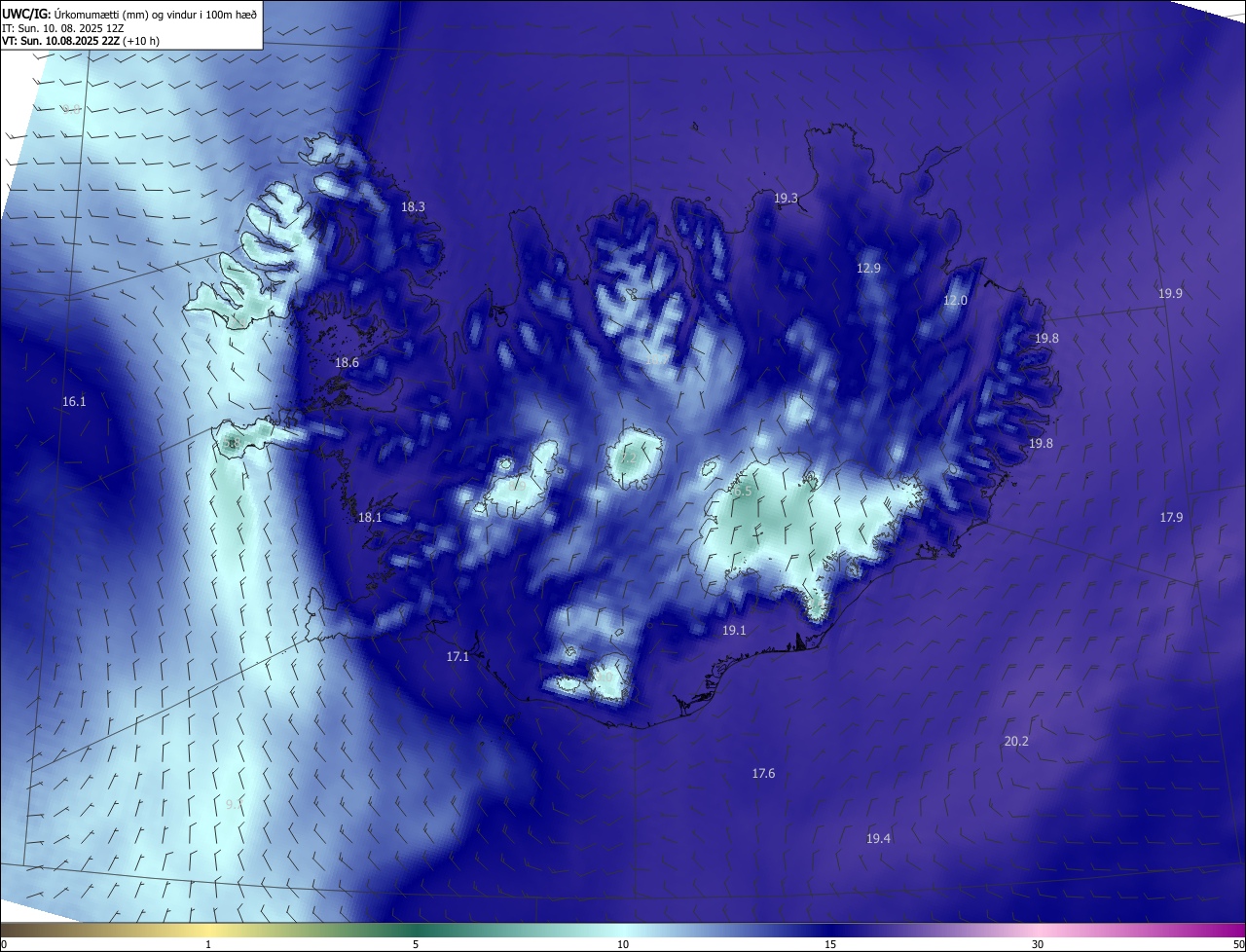Viewport: 1246px width, 952px height.
Task: Select the valid time line 'VT: Sun. 10.08.2025 22Z (+10 h)'
Action: pyautogui.click(x=81, y=41)
